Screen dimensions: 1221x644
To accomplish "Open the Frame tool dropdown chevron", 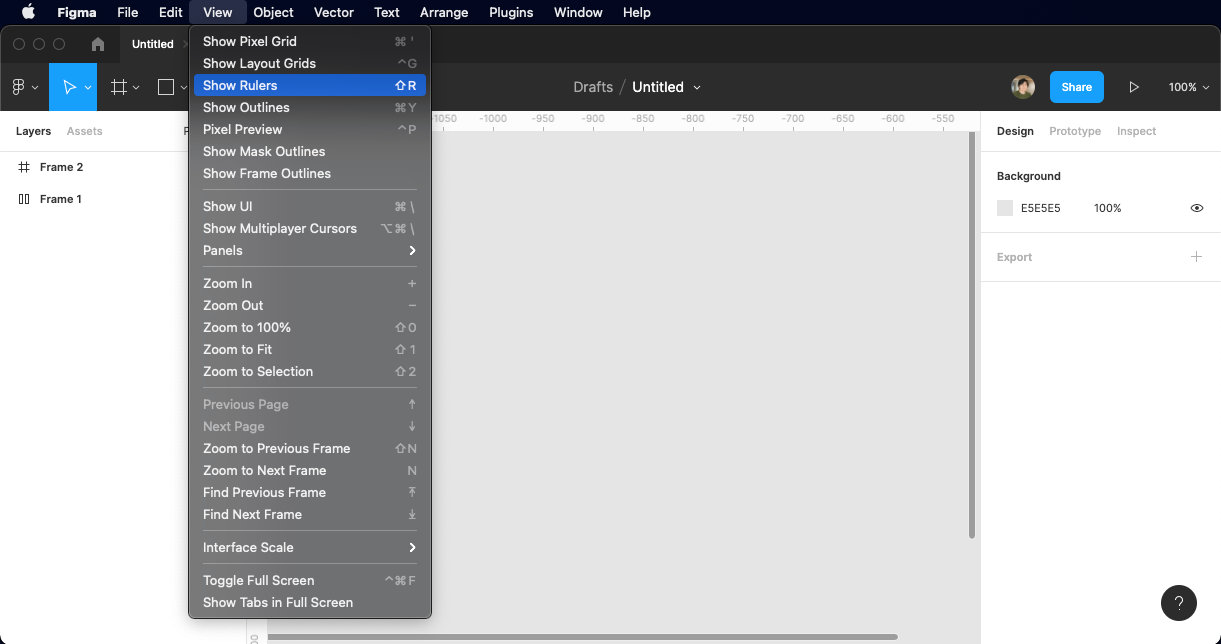I will tap(136, 88).
